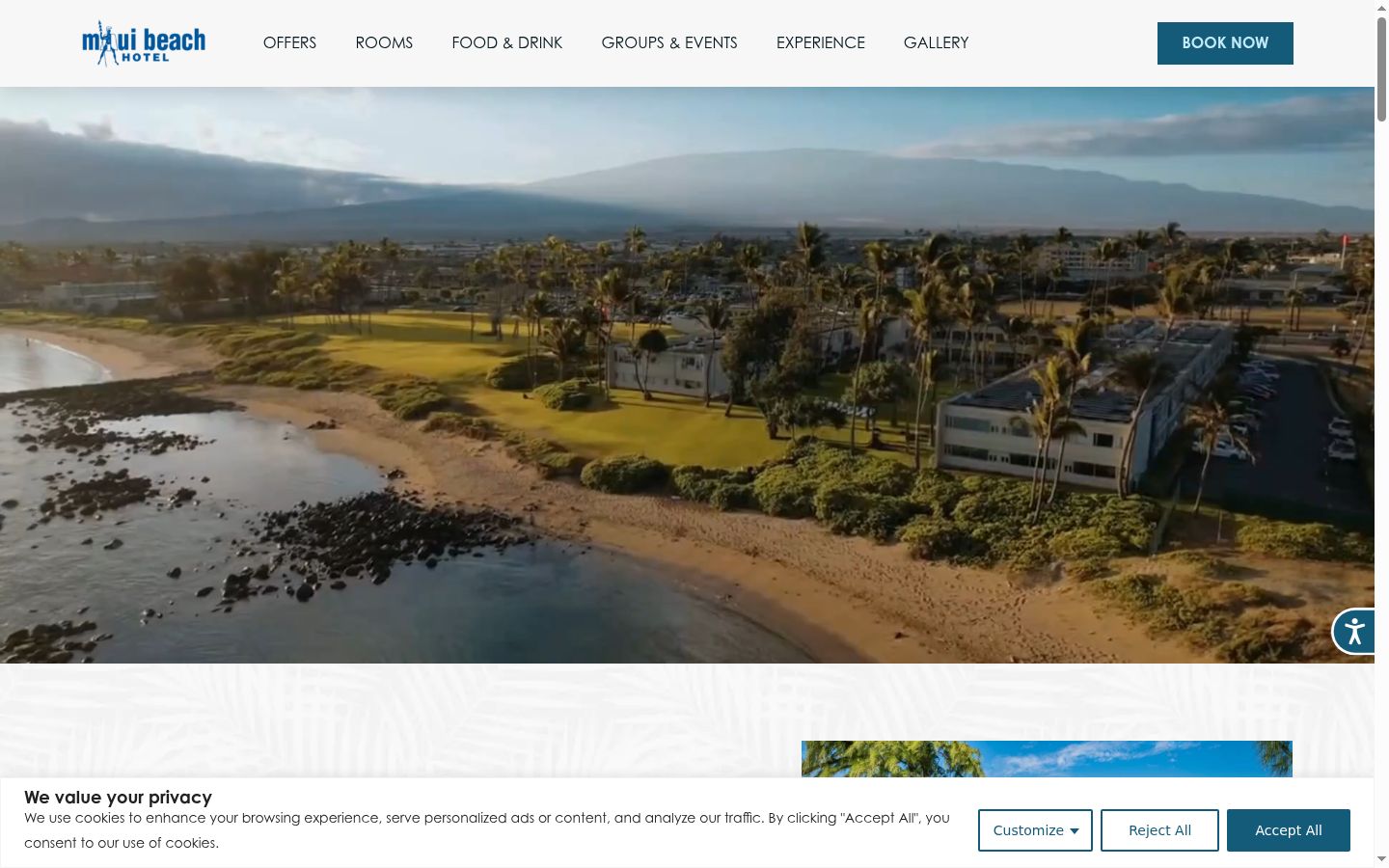Image resolution: width=1389 pixels, height=868 pixels.
Task: Accept all cookies
Action: (x=1289, y=830)
